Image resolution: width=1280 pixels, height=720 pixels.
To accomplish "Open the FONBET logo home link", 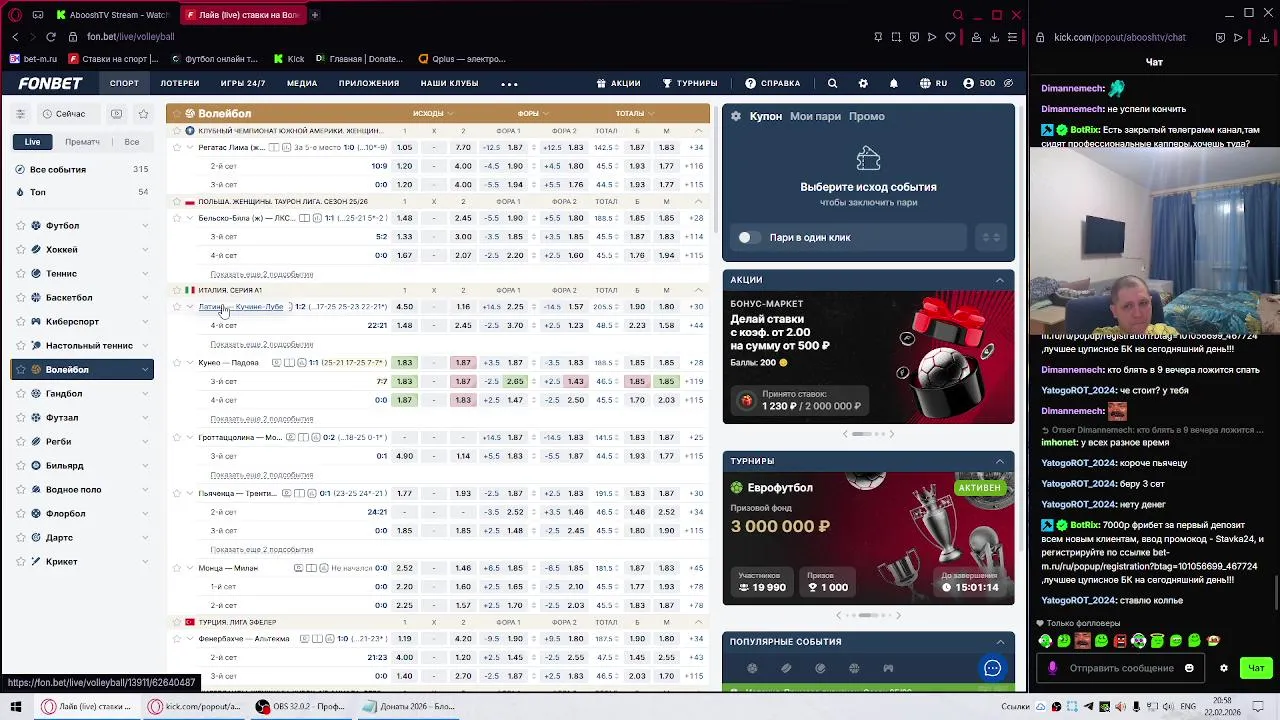I will click(x=50, y=83).
